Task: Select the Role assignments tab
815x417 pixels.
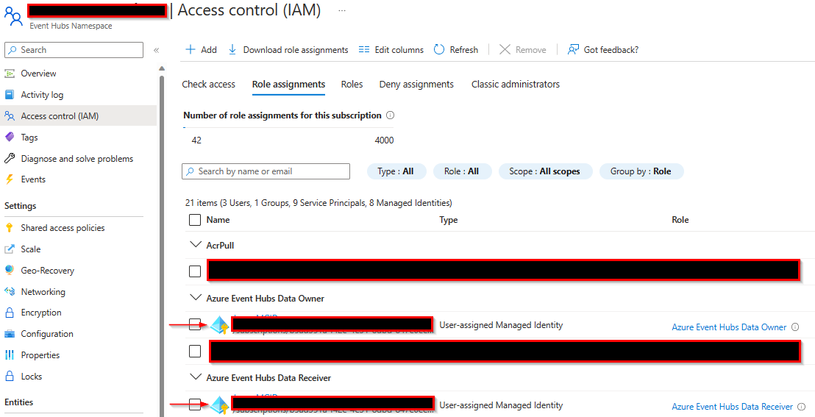Action: 288,84
